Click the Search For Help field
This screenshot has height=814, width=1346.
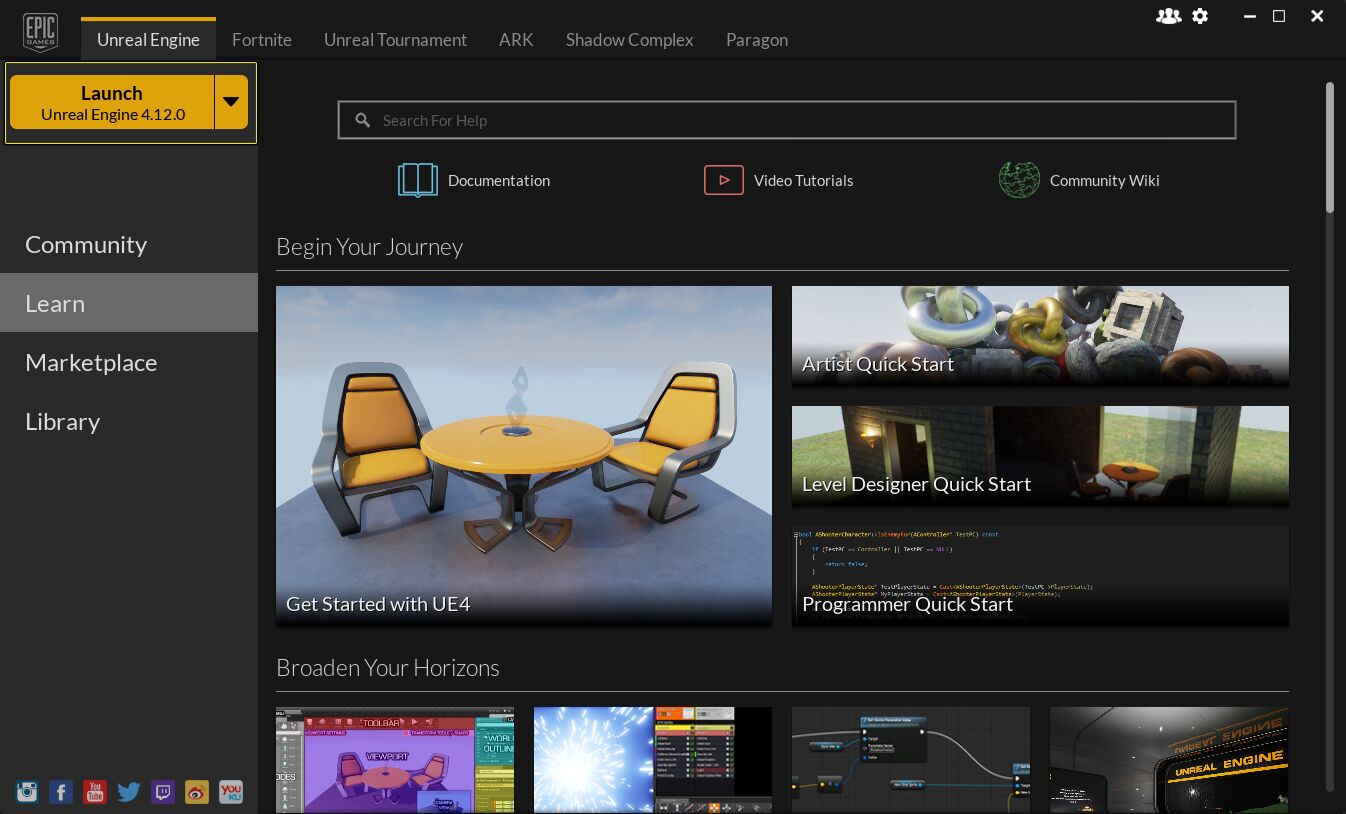787,119
